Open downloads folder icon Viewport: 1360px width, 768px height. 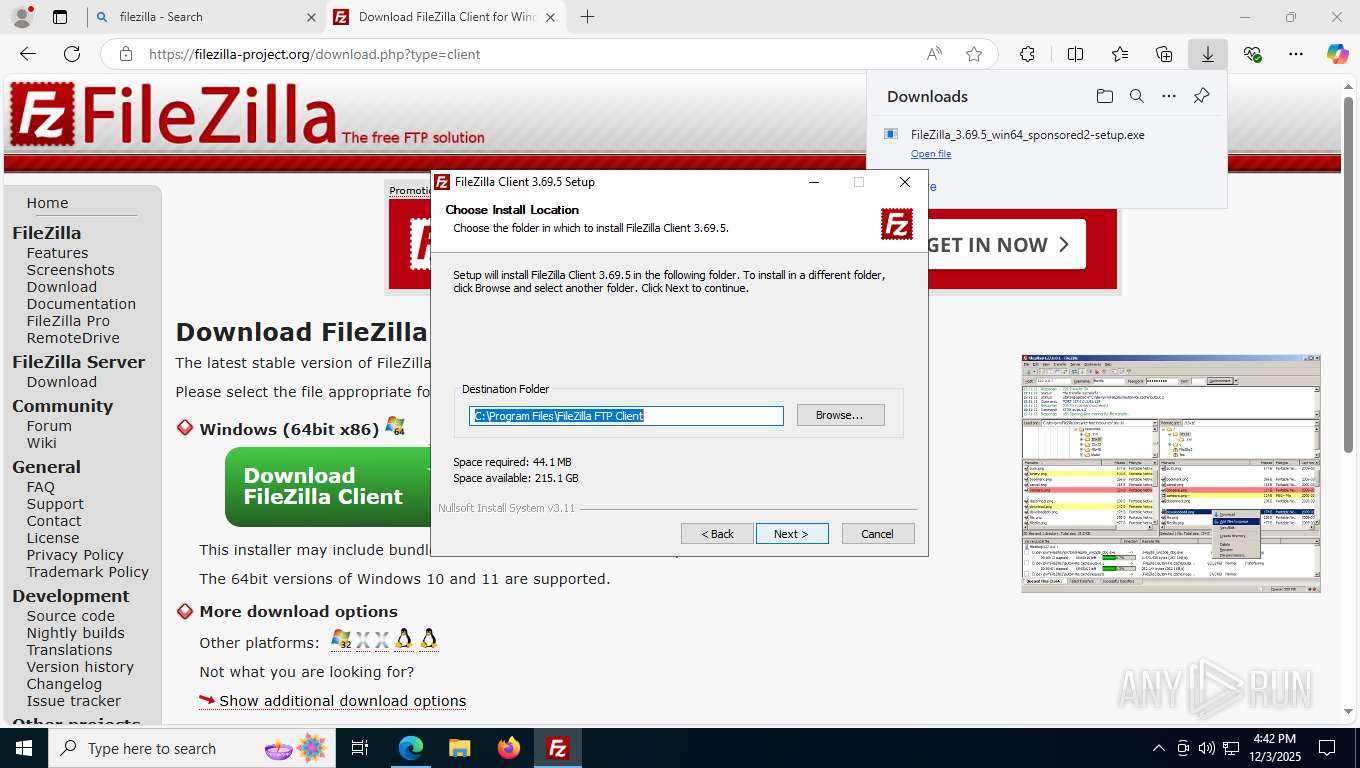pyautogui.click(x=1105, y=96)
